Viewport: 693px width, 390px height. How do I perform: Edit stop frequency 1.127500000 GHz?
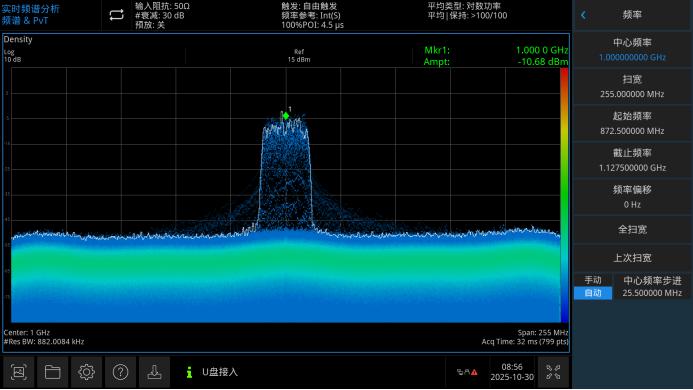pyautogui.click(x=632, y=160)
